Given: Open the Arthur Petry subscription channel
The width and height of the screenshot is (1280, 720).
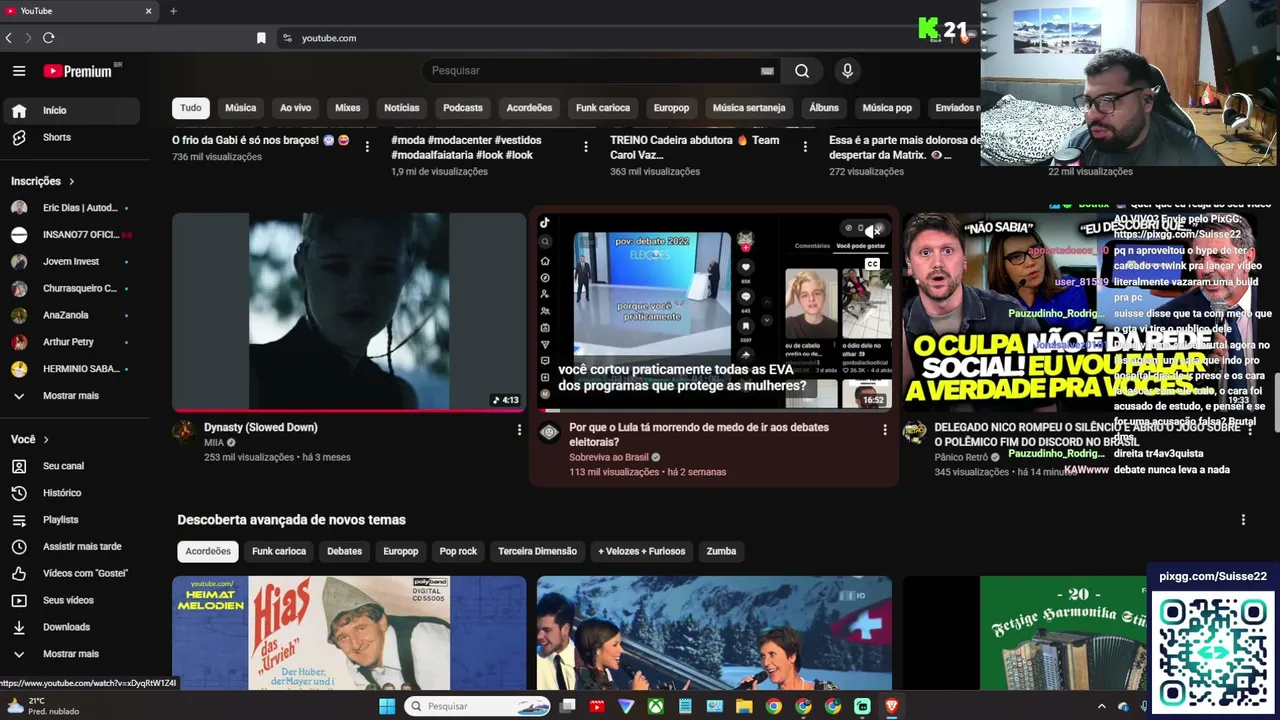Looking at the screenshot, I should (70, 342).
